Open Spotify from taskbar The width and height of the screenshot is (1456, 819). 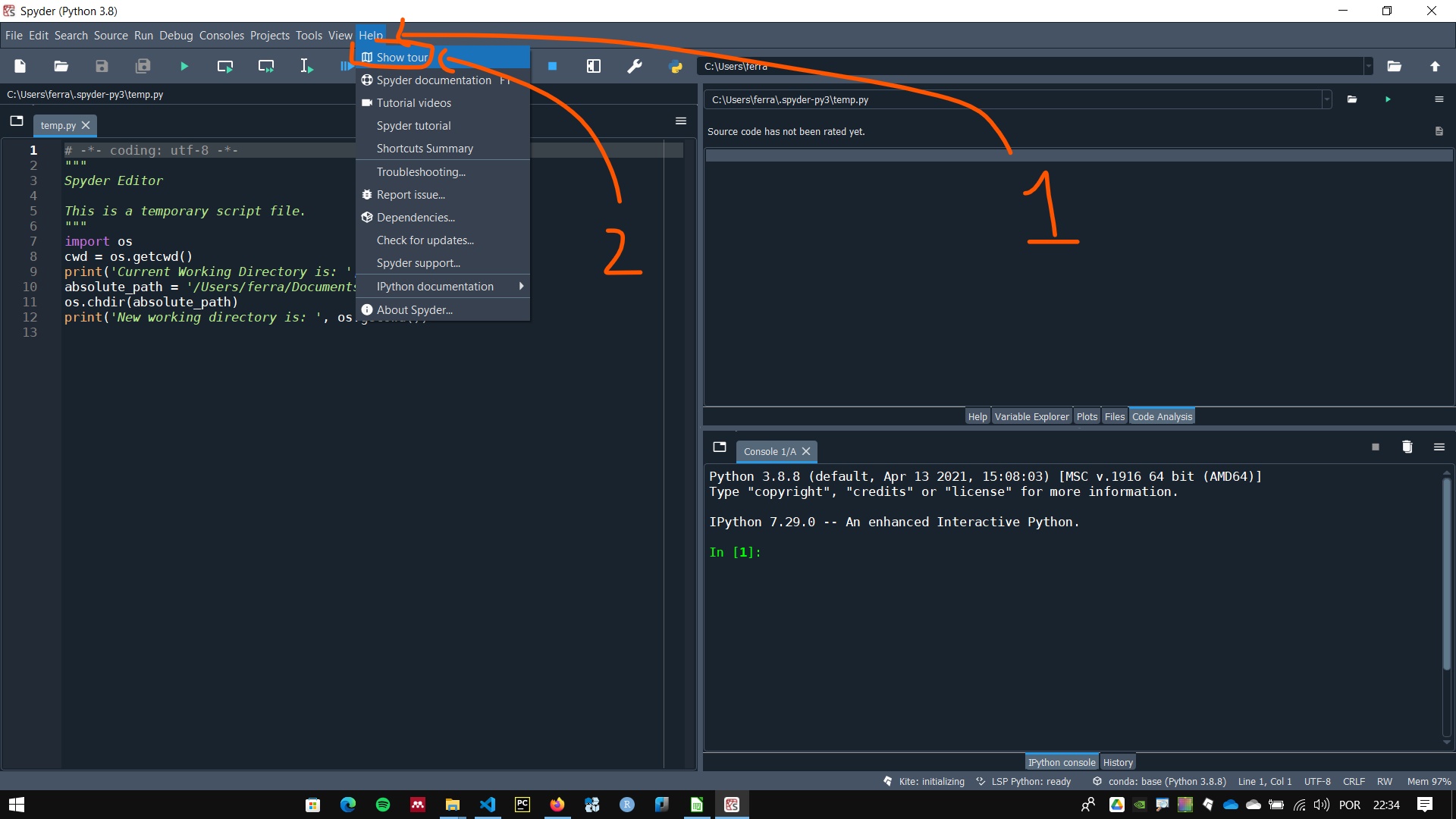[383, 805]
